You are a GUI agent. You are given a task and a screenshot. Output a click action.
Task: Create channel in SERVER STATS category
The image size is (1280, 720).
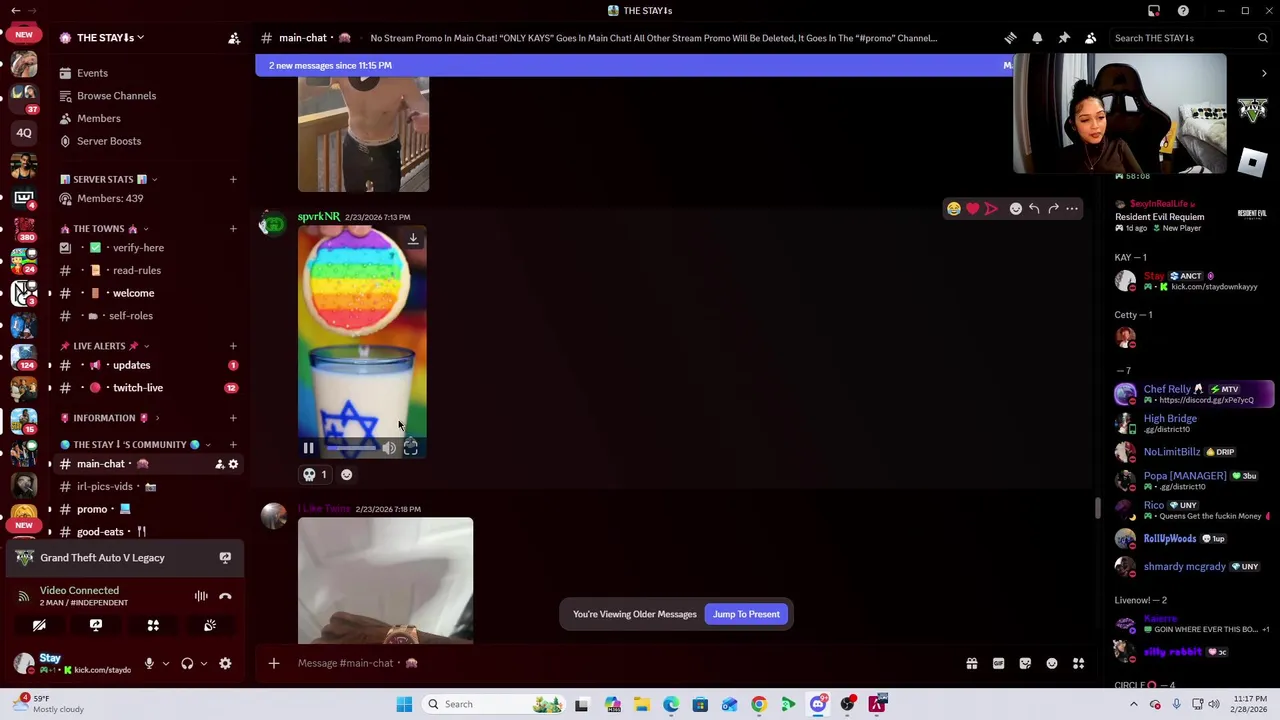[x=233, y=179]
